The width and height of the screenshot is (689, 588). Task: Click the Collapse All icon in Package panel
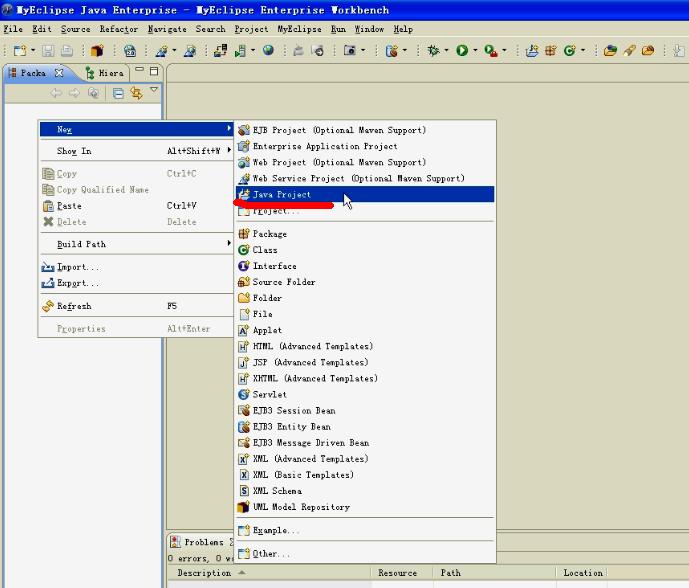tap(118, 93)
